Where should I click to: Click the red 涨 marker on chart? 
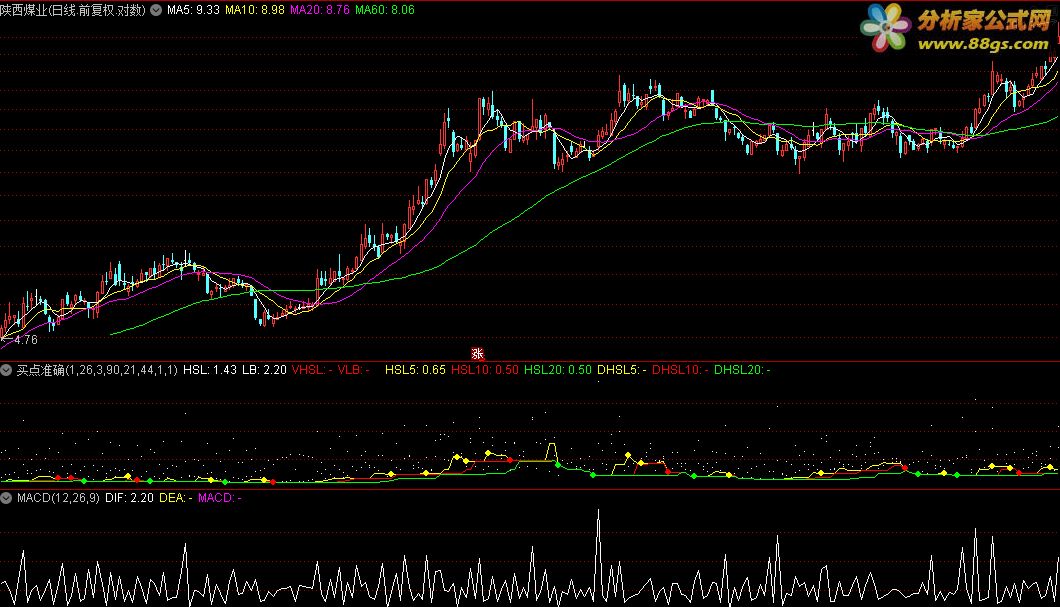(477, 354)
